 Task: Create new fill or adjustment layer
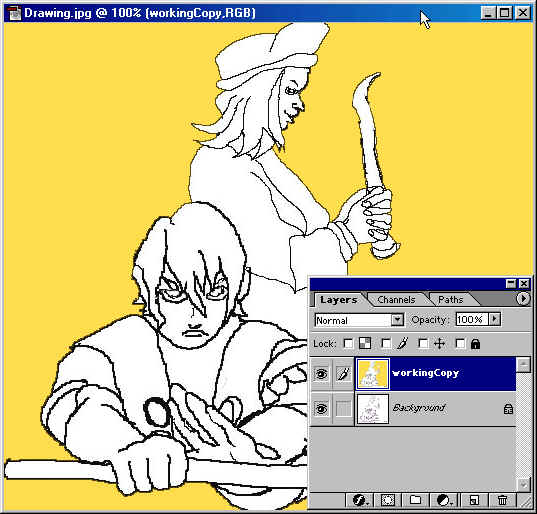tap(444, 500)
